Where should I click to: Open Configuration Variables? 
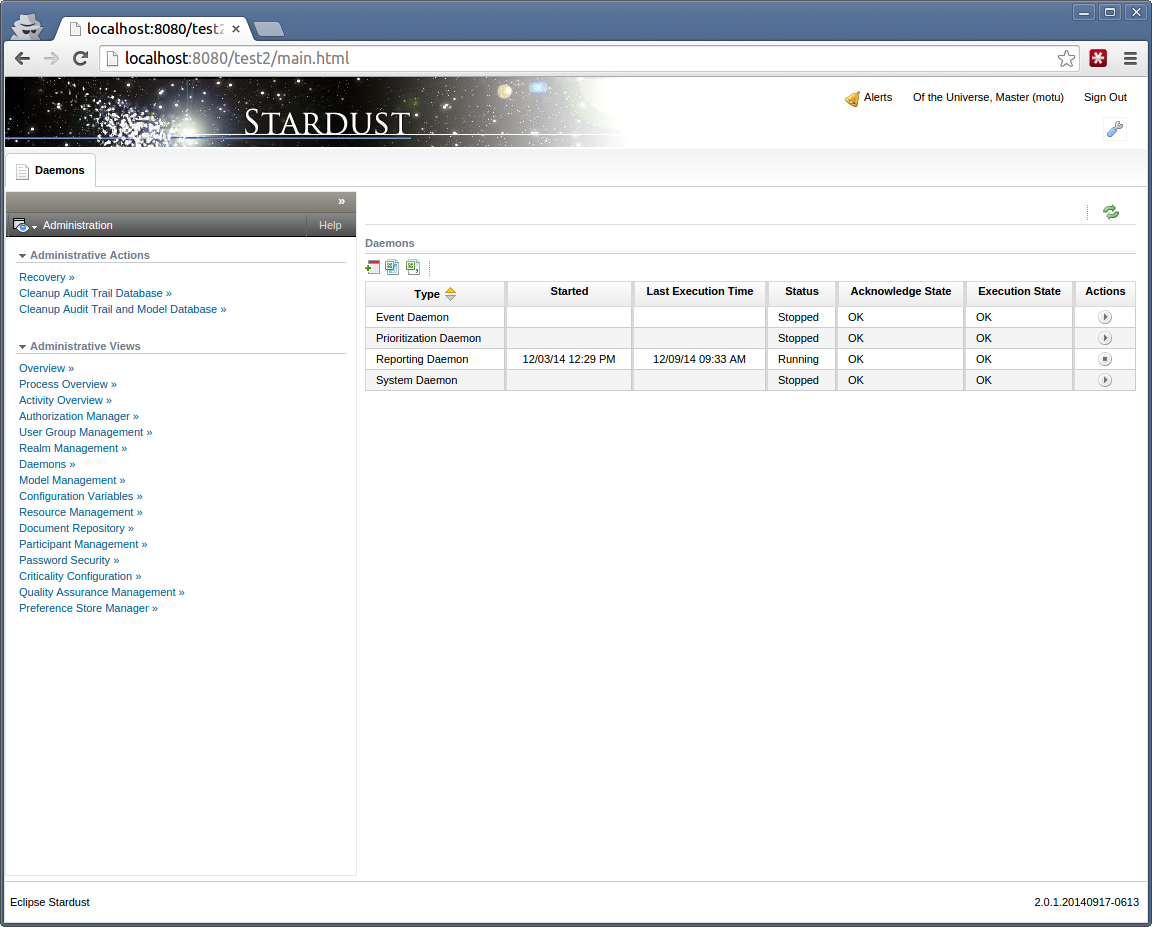point(81,497)
